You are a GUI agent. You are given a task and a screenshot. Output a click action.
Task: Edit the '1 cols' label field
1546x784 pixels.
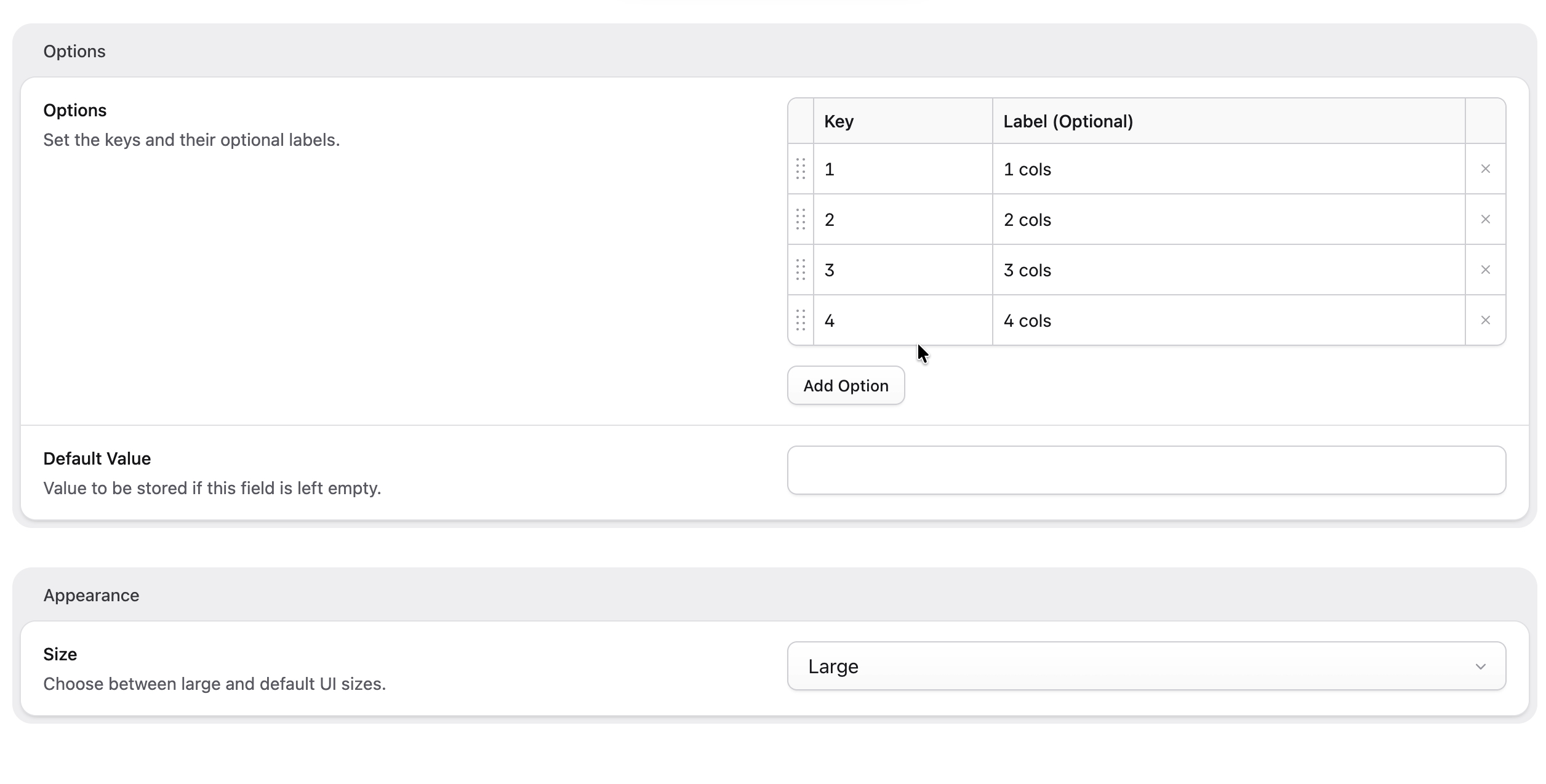click(1228, 169)
